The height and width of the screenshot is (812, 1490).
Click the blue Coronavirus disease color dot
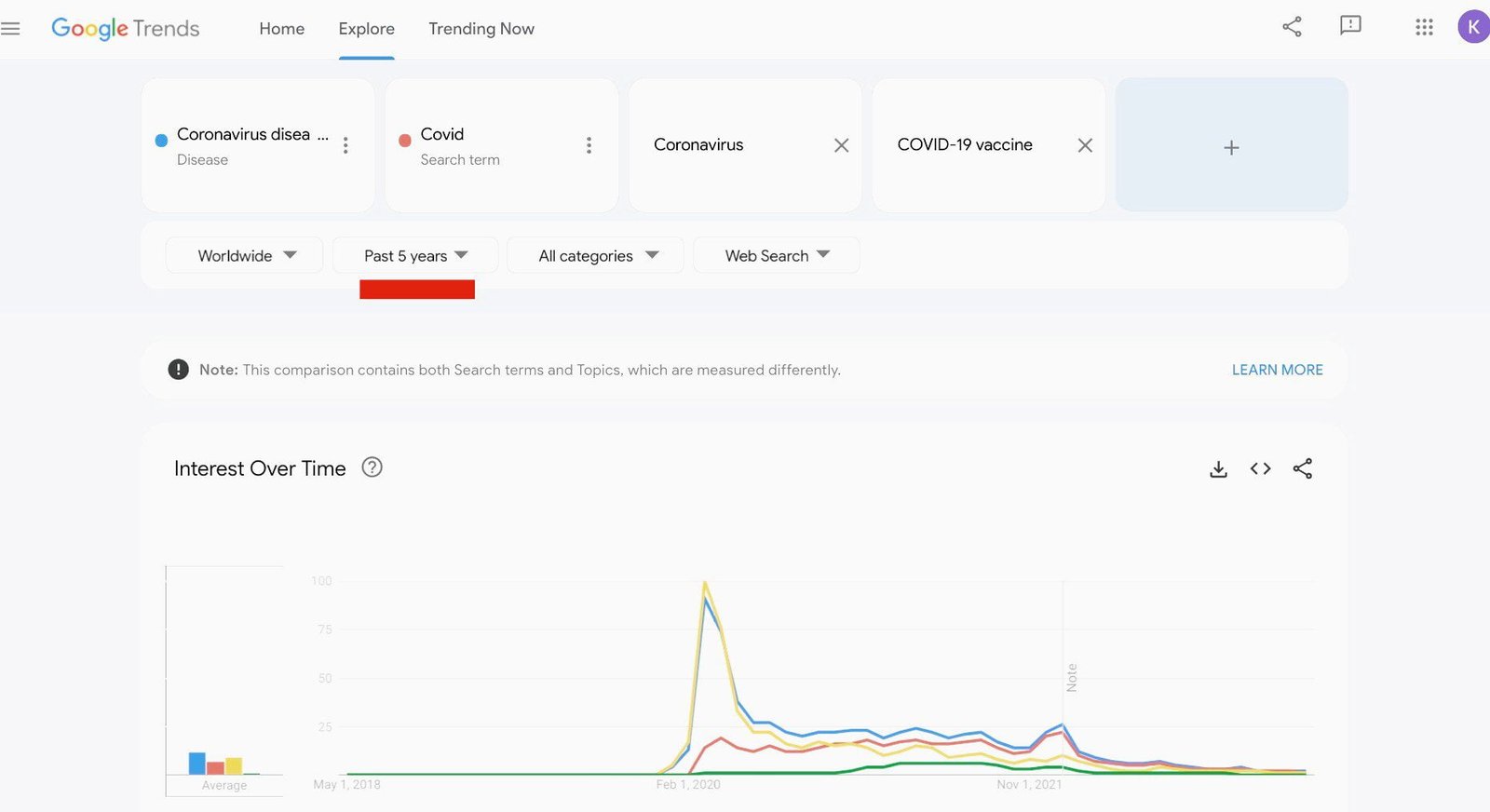click(161, 141)
